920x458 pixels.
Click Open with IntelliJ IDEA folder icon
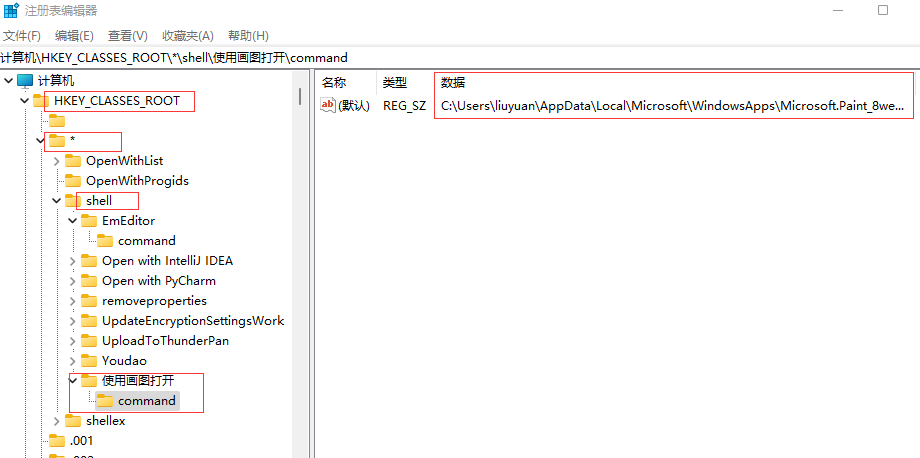pos(89,260)
